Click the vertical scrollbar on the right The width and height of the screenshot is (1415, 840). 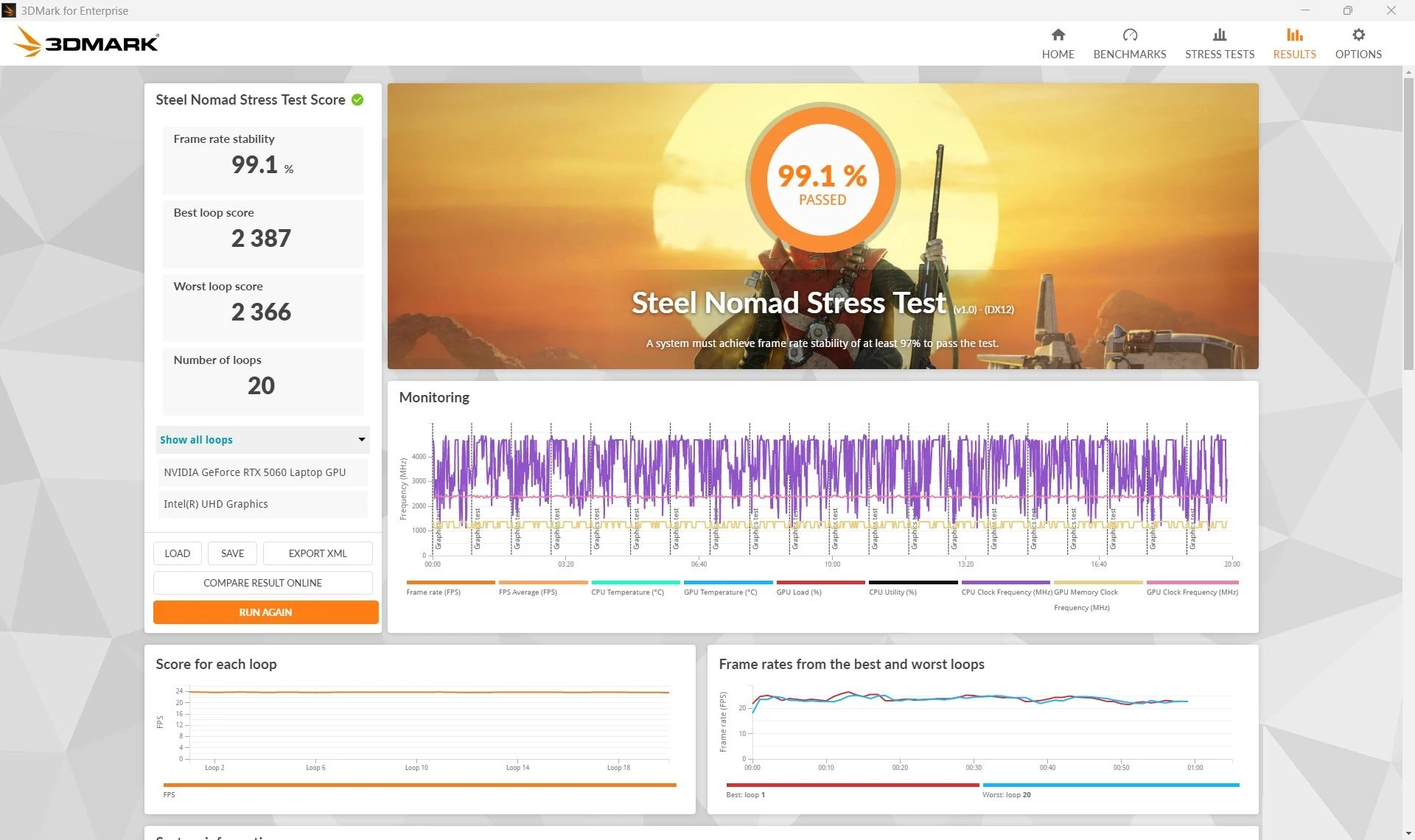click(1408, 221)
